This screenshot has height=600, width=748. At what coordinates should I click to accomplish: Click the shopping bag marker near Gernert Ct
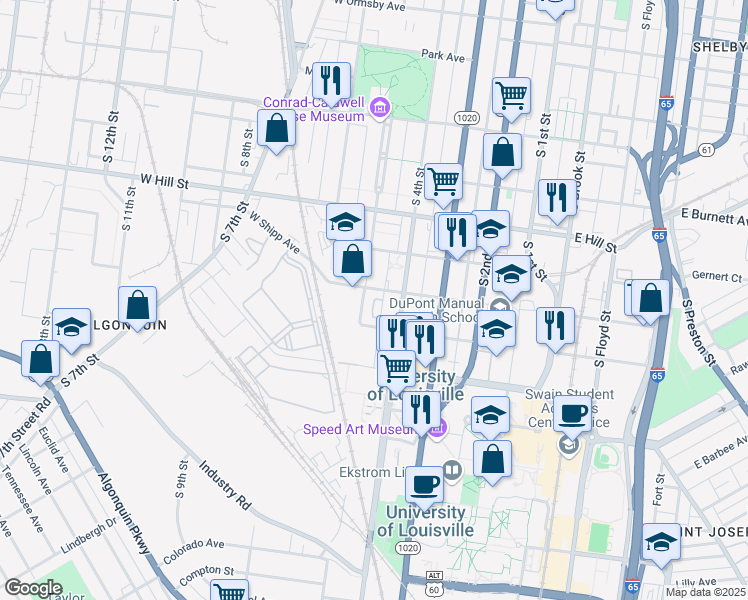[x=650, y=299]
